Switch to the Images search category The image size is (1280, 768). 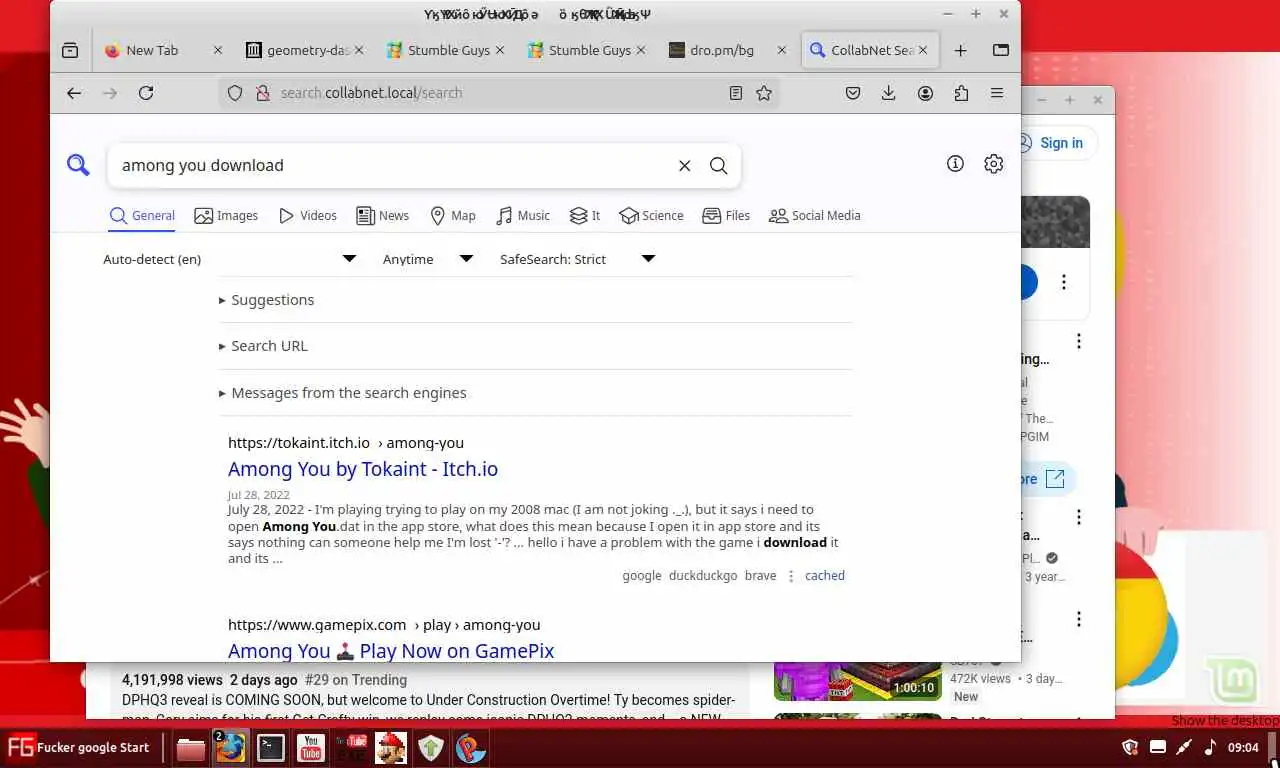tap(226, 216)
